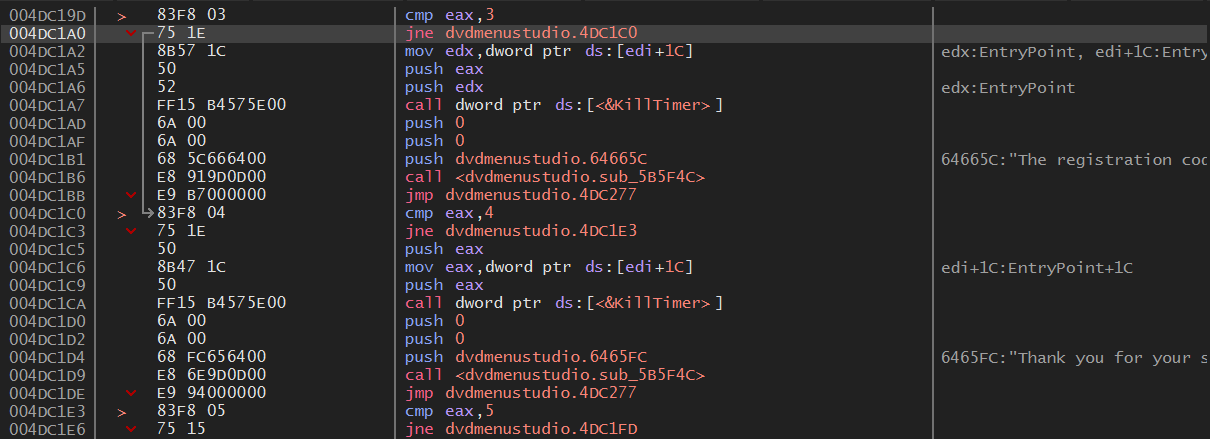Click bytes '83F8 03'
Screen dimensions: 1210x439
[192, 16]
